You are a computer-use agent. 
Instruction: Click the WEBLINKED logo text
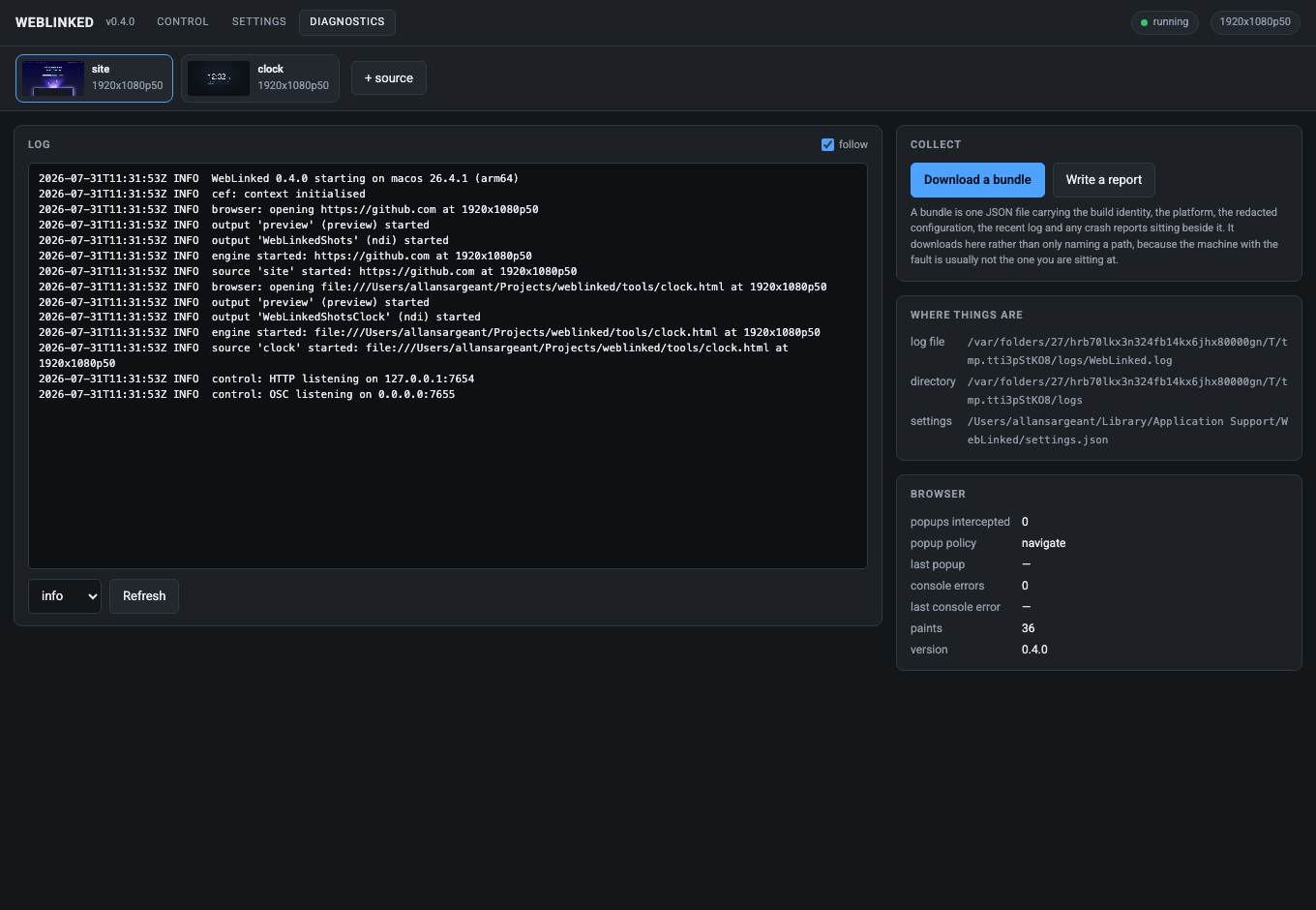pos(54,22)
